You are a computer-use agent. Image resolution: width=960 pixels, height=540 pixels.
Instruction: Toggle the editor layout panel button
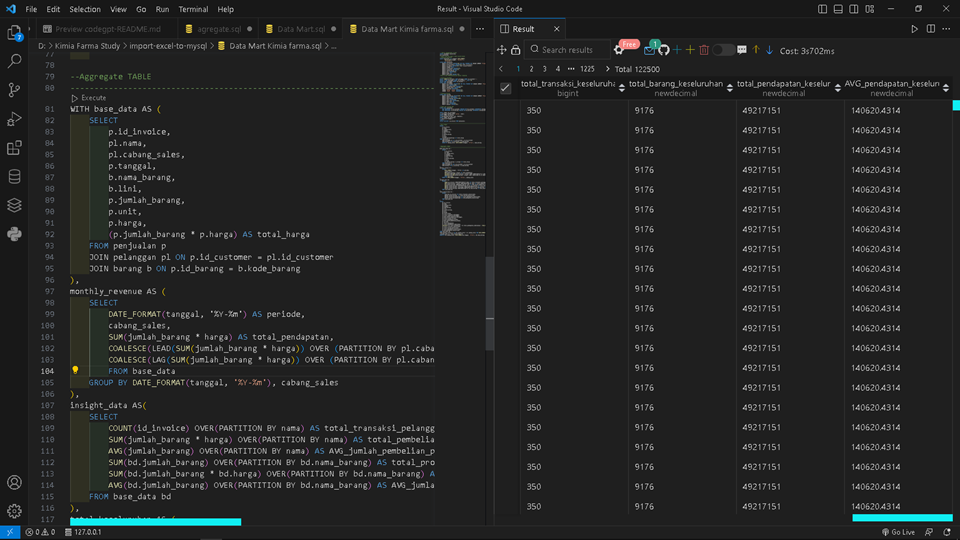pos(840,9)
